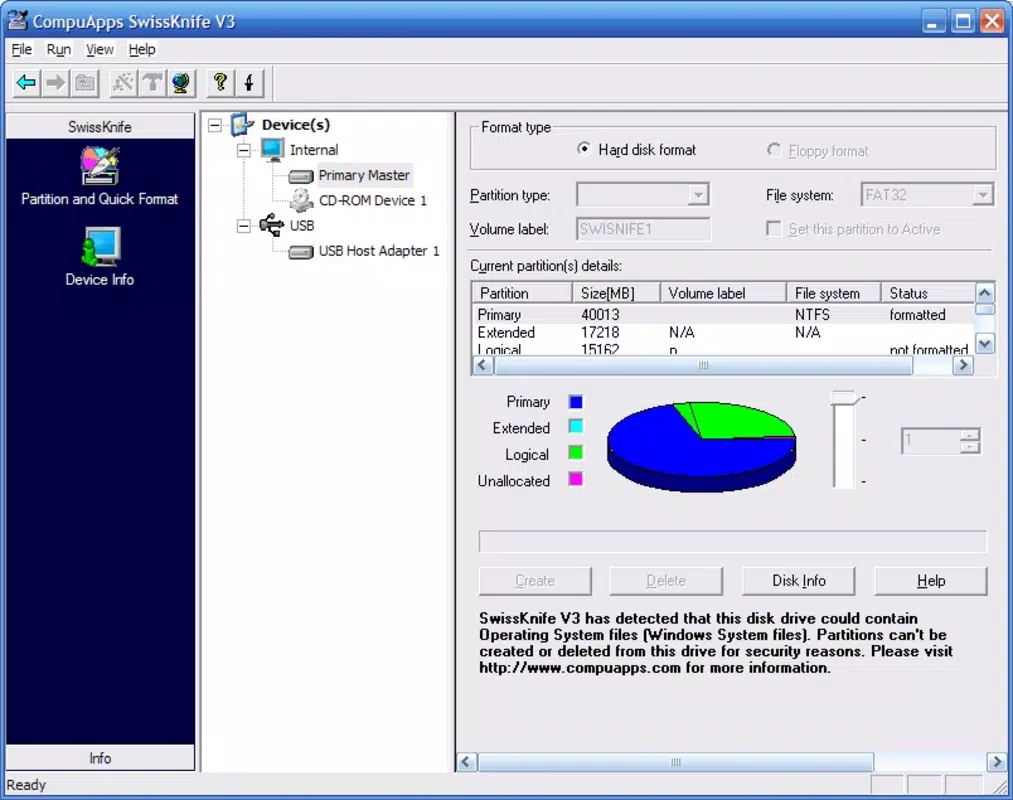The height and width of the screenshot is (800, 1013).
Task: Click the Extended cyan legend swatch
Action: (x=576, y=426)
